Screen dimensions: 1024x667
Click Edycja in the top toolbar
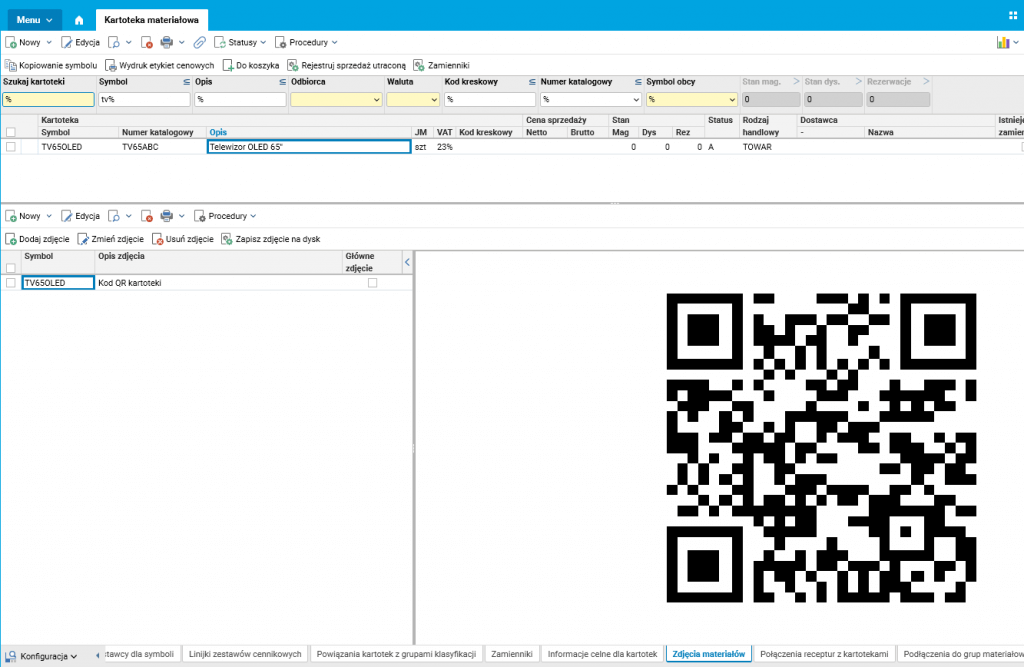point(80,42)
